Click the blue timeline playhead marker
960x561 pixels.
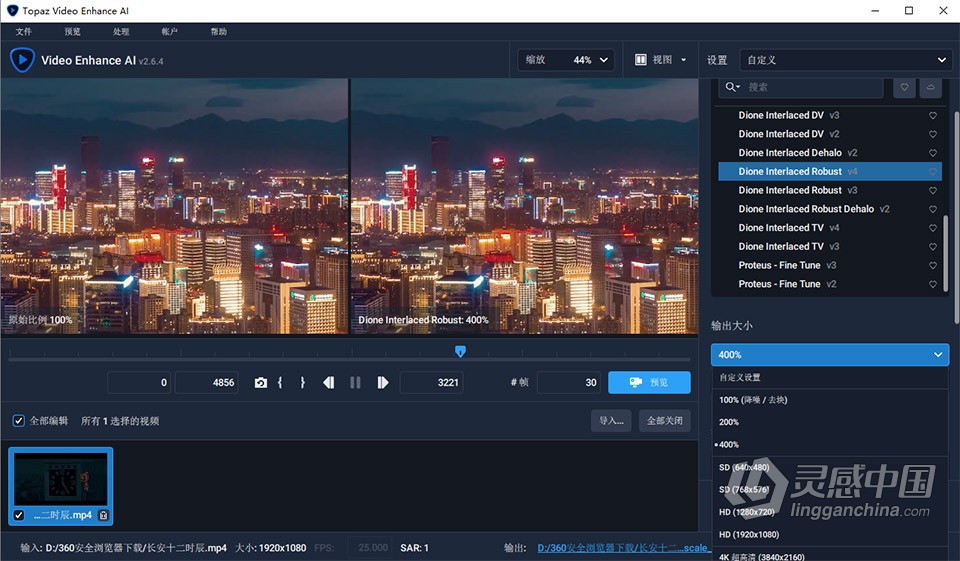(x=460, y=351)
